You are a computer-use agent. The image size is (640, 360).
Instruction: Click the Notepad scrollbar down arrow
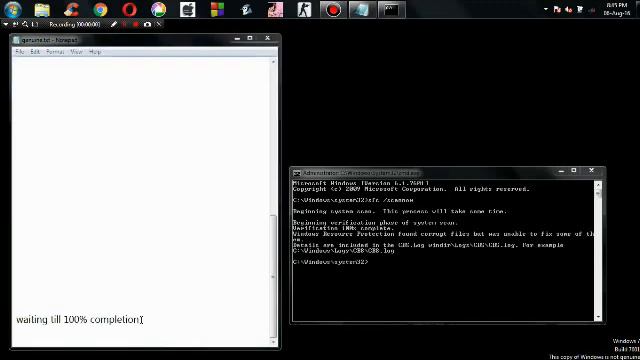coord(273,342)
